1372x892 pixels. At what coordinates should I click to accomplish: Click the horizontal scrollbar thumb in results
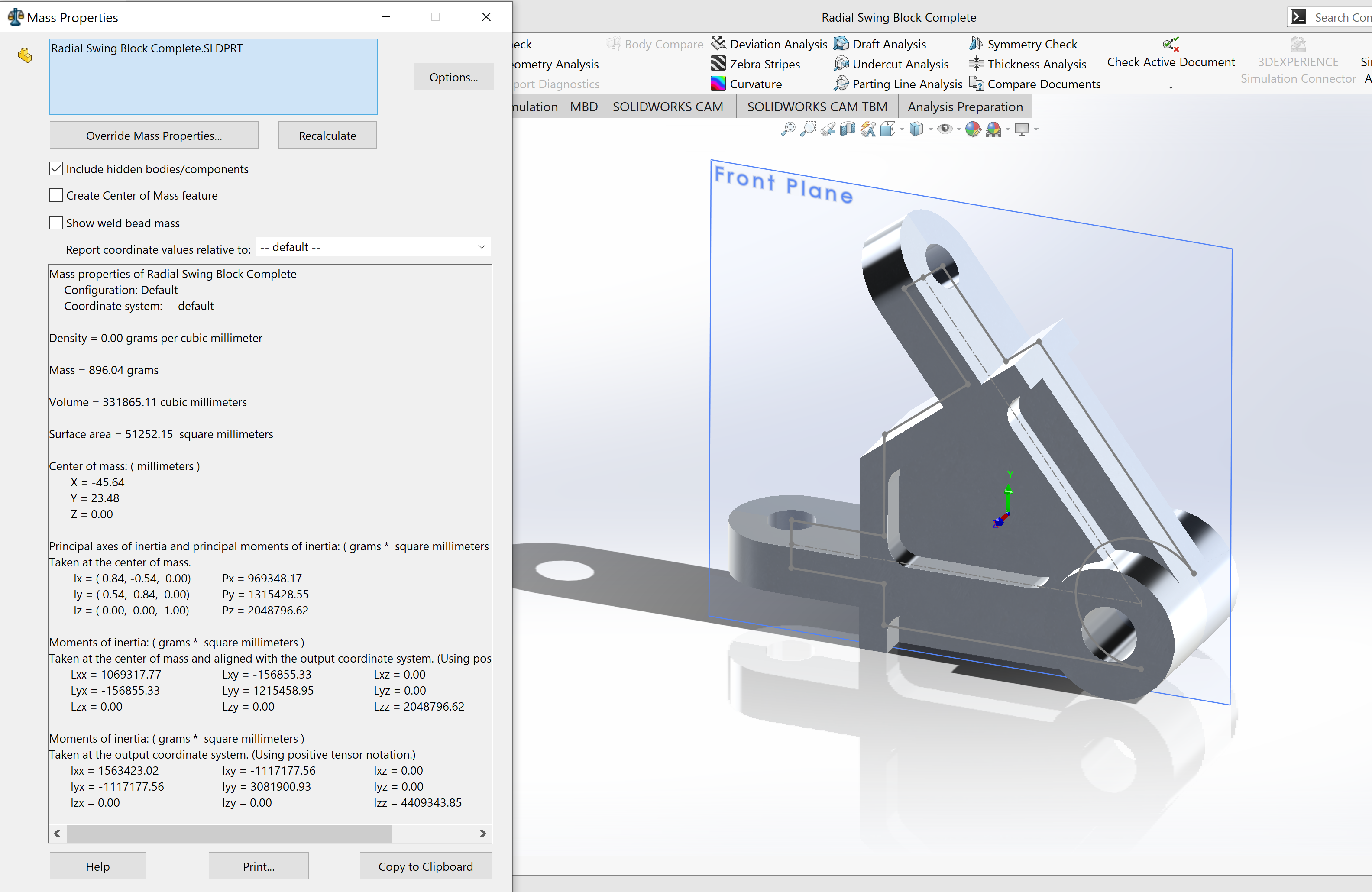tap(230, 833)
